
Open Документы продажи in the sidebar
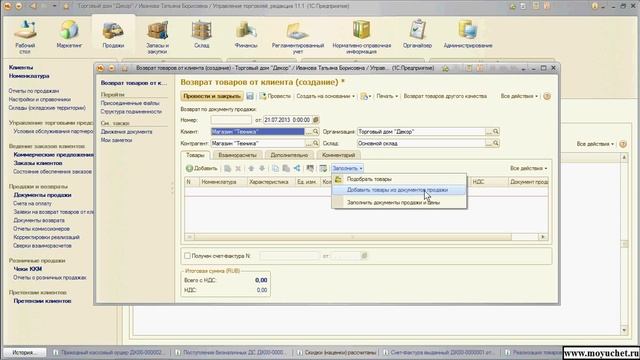pyautogui.click(x=42, y=195)
